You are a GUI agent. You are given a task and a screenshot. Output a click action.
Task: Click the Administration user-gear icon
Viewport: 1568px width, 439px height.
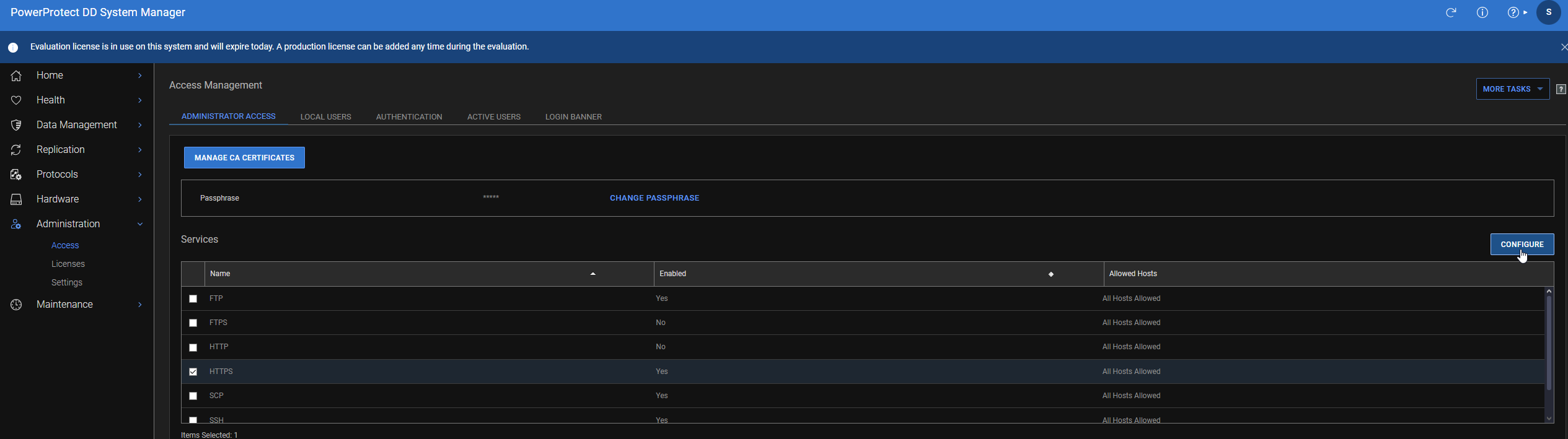tap(16, 224)
